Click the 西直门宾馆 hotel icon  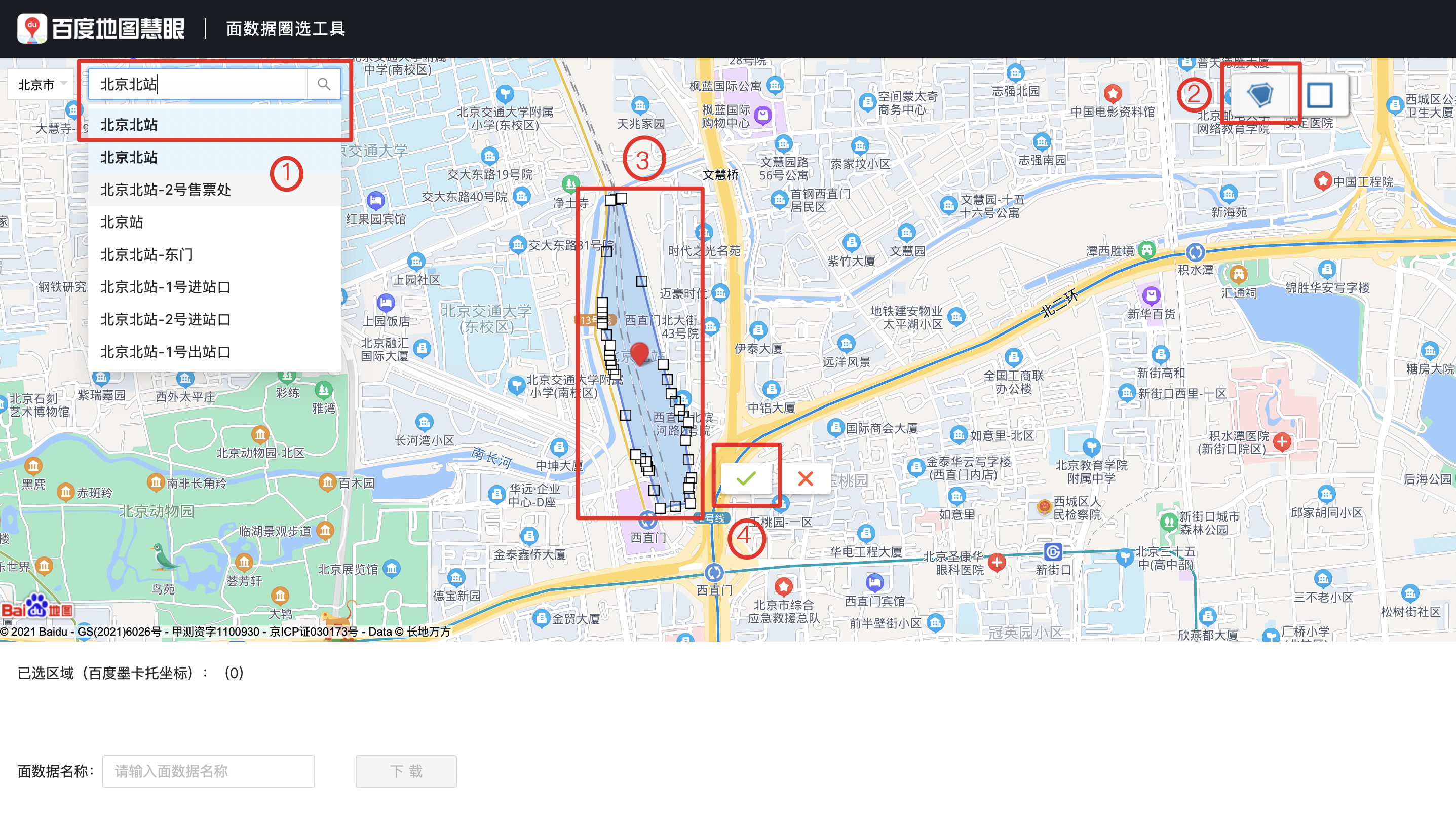click(874, 582)
